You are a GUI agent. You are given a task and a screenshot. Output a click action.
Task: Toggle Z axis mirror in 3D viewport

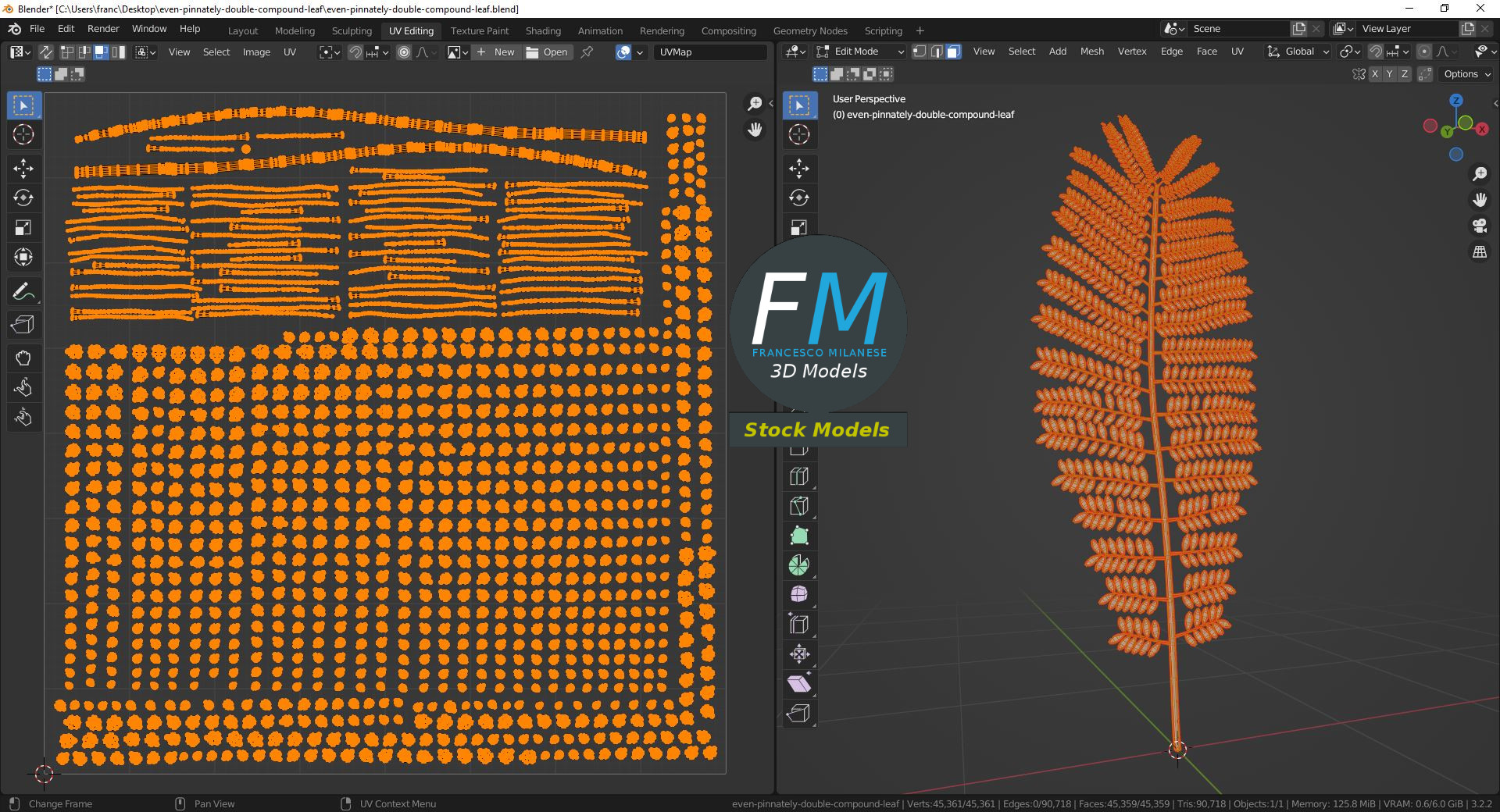(1405, 74)
